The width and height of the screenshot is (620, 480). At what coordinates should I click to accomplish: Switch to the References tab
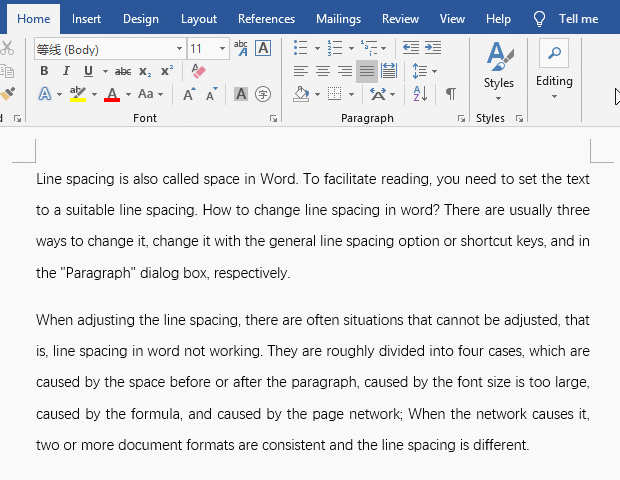[267, 19]
